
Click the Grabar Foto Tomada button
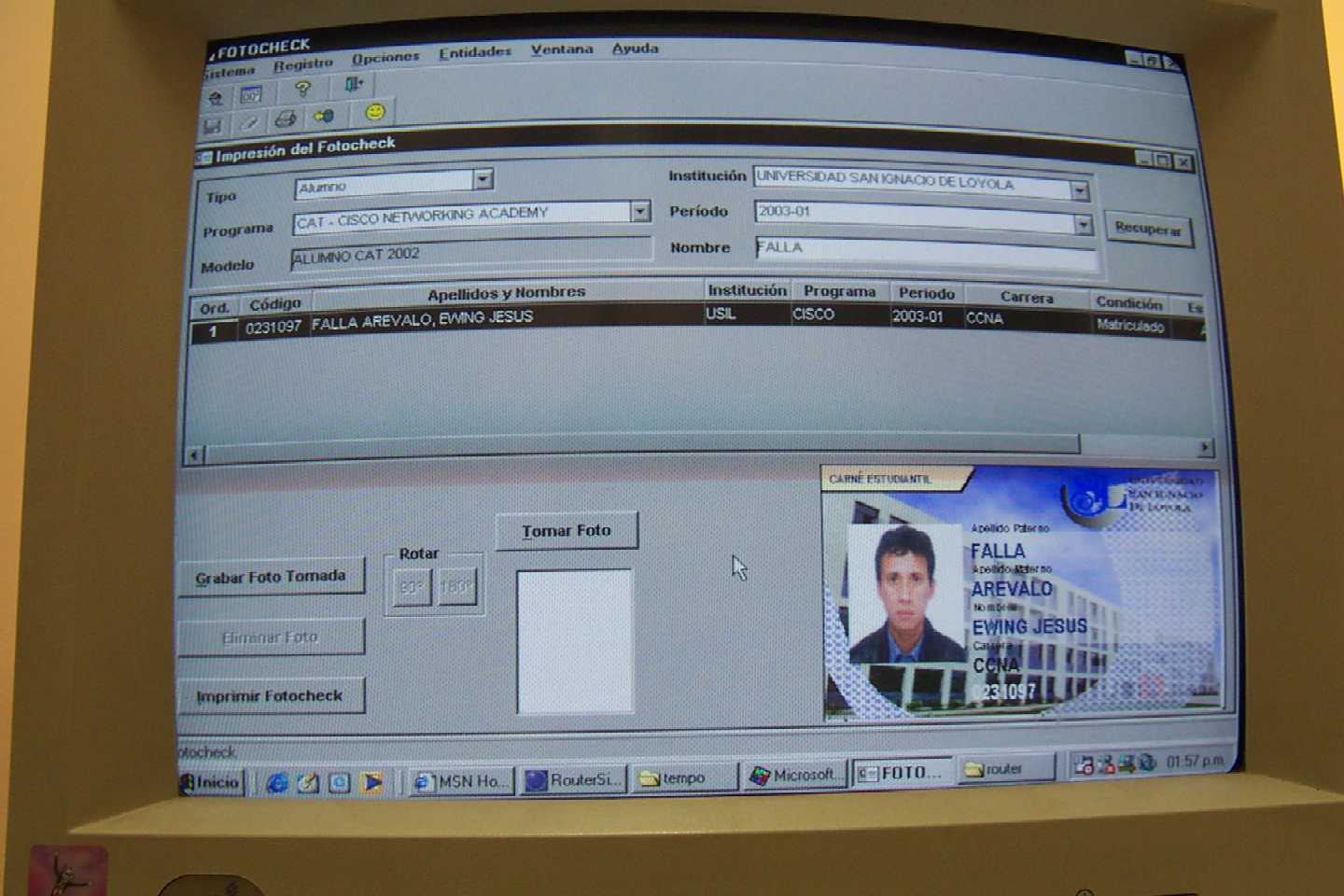(x=271, y=578)
